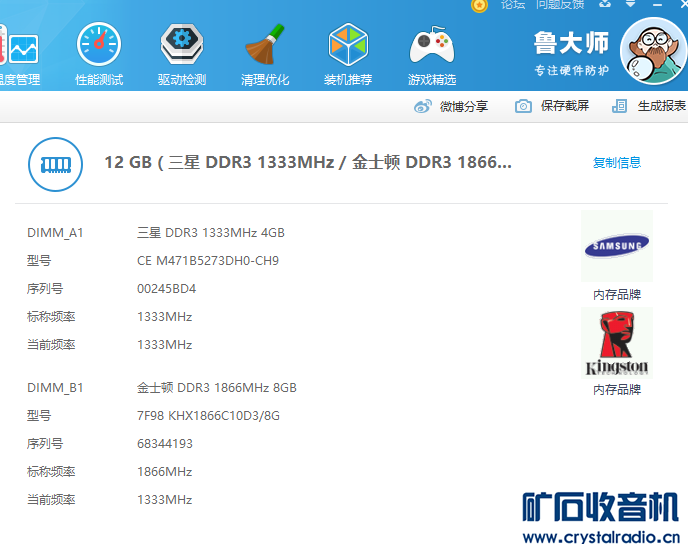Select the DIMM_B1 slot label
The image size is (688, 550).
click(x=55, y=388)
